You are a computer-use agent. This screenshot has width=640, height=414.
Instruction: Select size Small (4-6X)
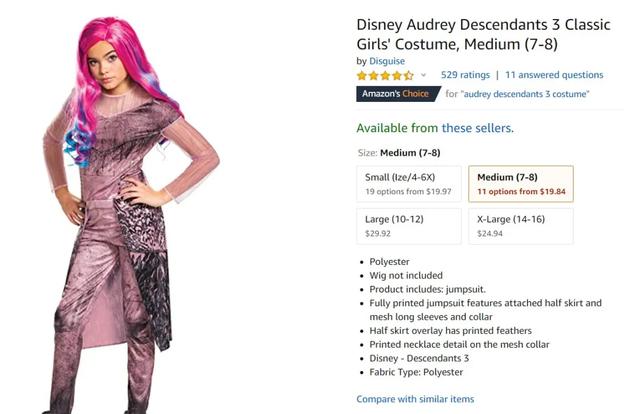[x=409, y=184]
